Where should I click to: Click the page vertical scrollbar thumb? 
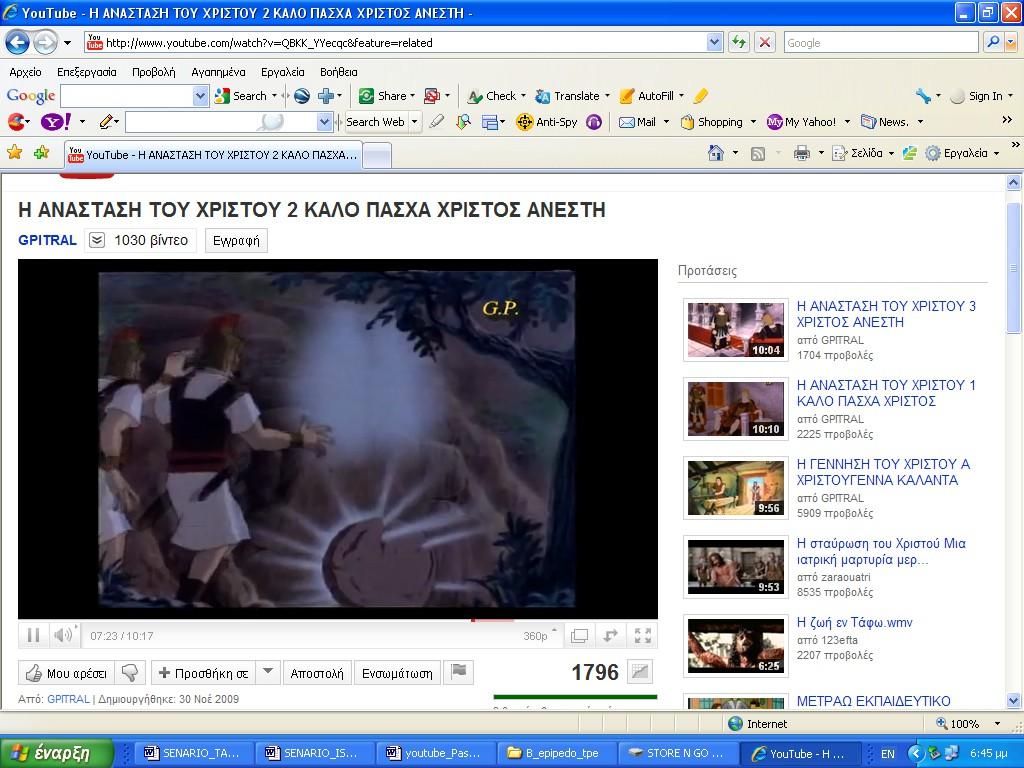coord(1014,267)
